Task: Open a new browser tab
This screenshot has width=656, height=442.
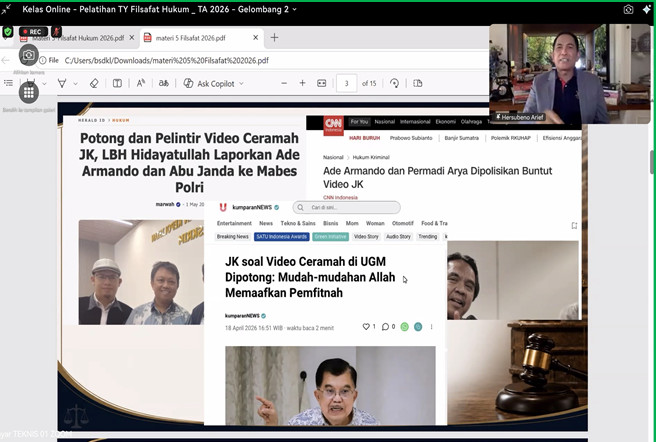Action: coord(274,38)
